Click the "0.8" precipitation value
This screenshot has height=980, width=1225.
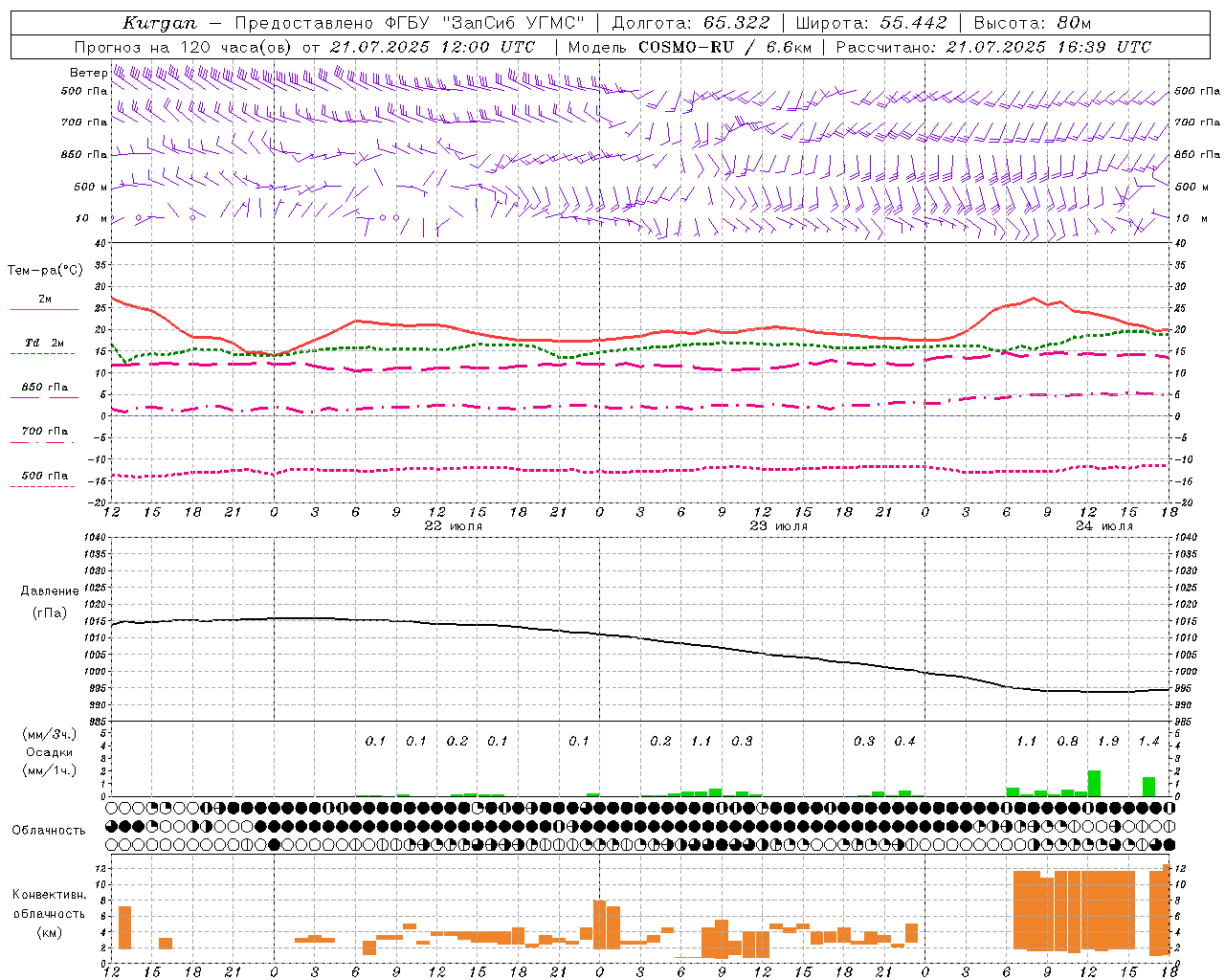click(1067, 742)
